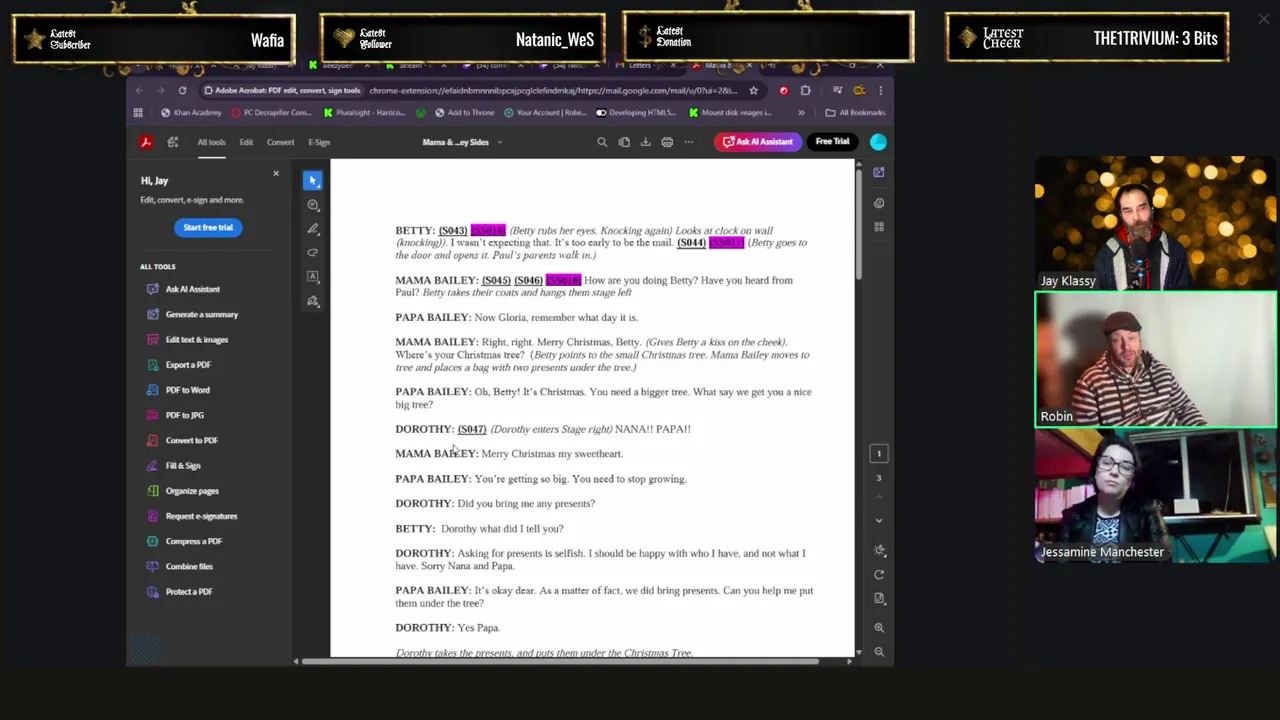Viewport: 1280px width, 720px height.
Task: Open the display theme options menu
Action: [879, 550]
